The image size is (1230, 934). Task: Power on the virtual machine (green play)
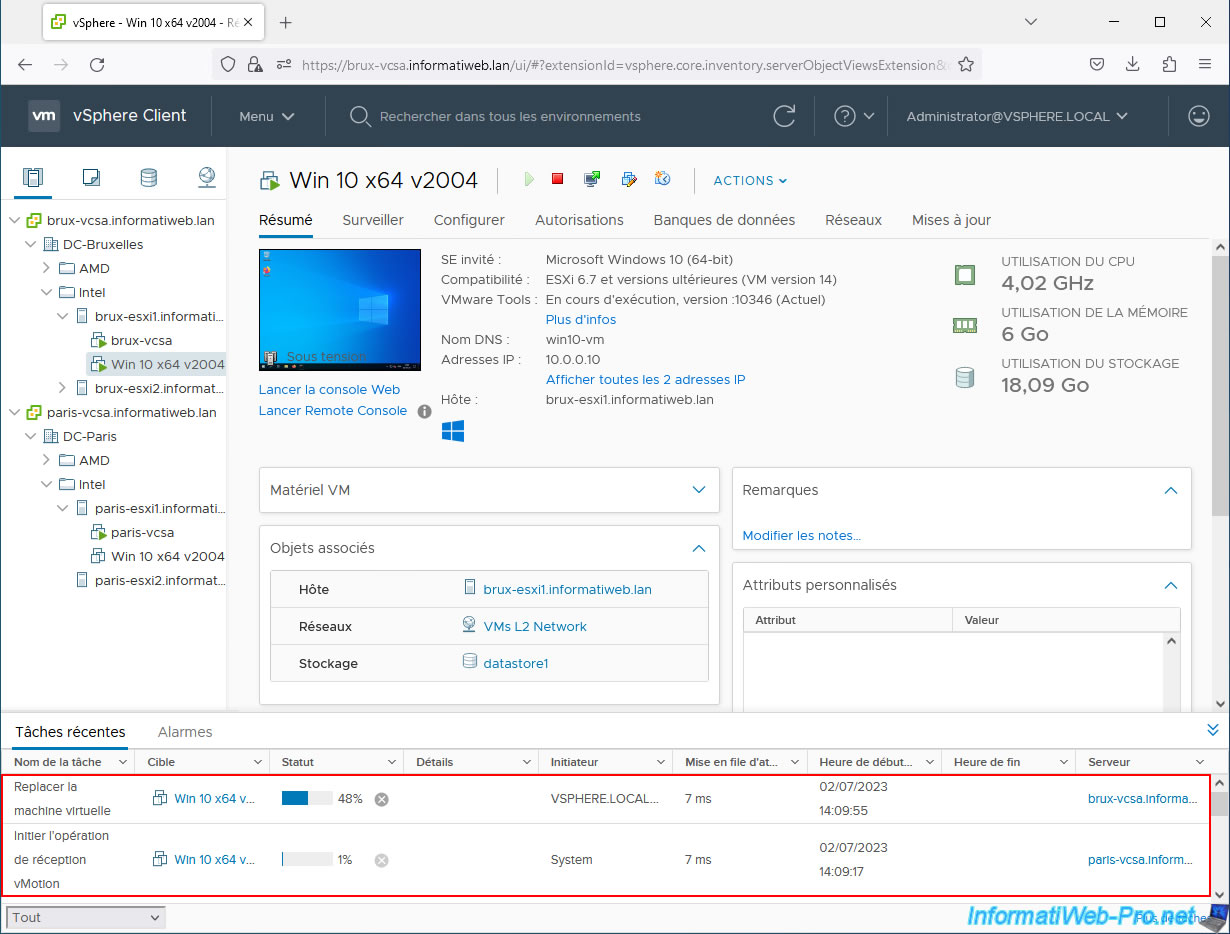click(x=529, y=179)
